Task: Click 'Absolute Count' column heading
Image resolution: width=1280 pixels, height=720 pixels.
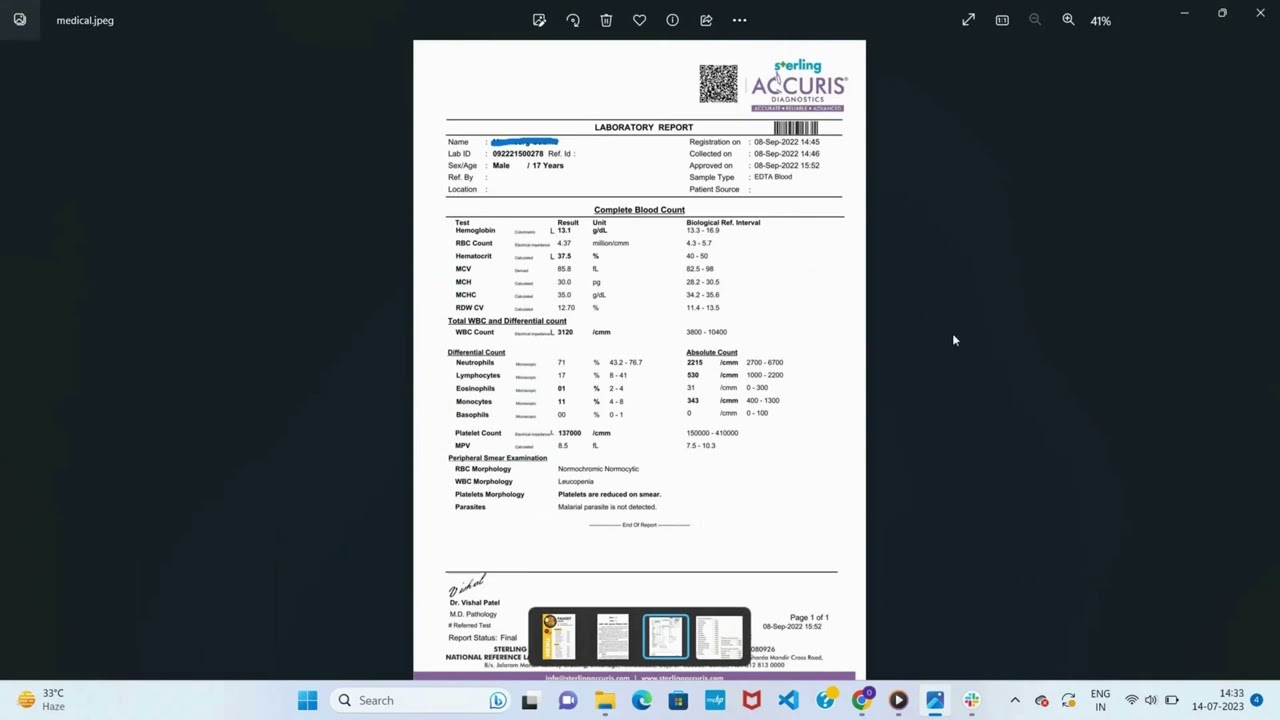Action: 712,353
